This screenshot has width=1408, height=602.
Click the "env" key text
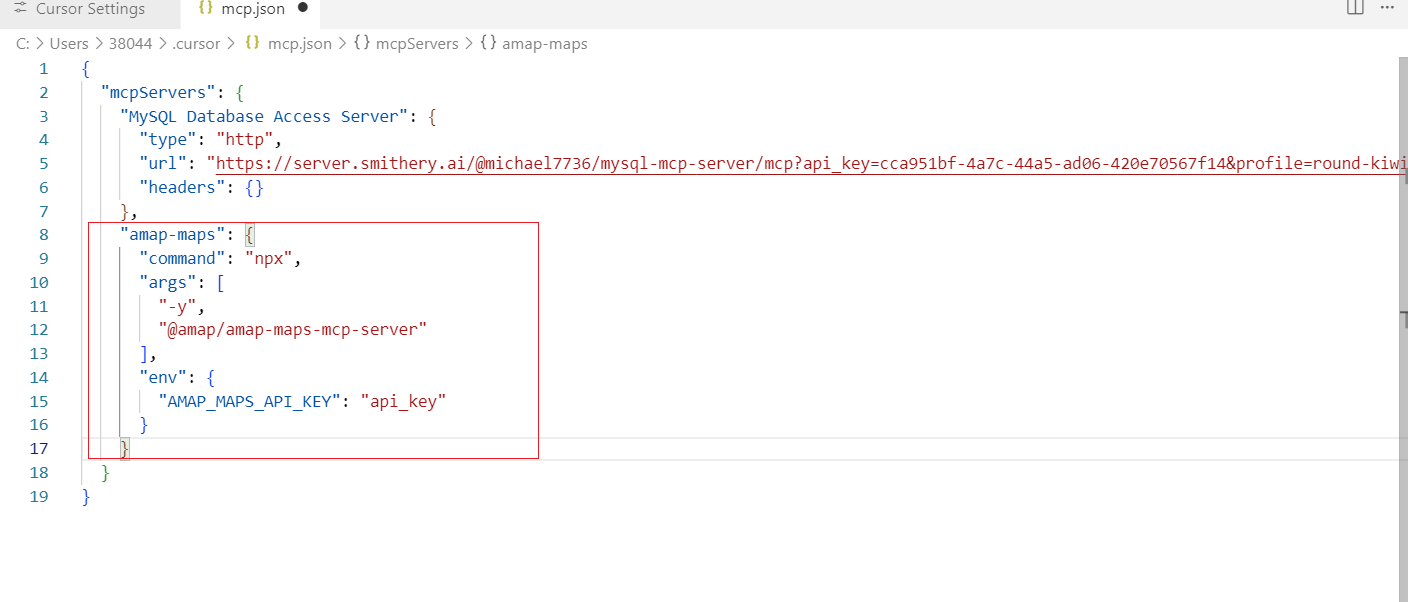click(163, 378)
